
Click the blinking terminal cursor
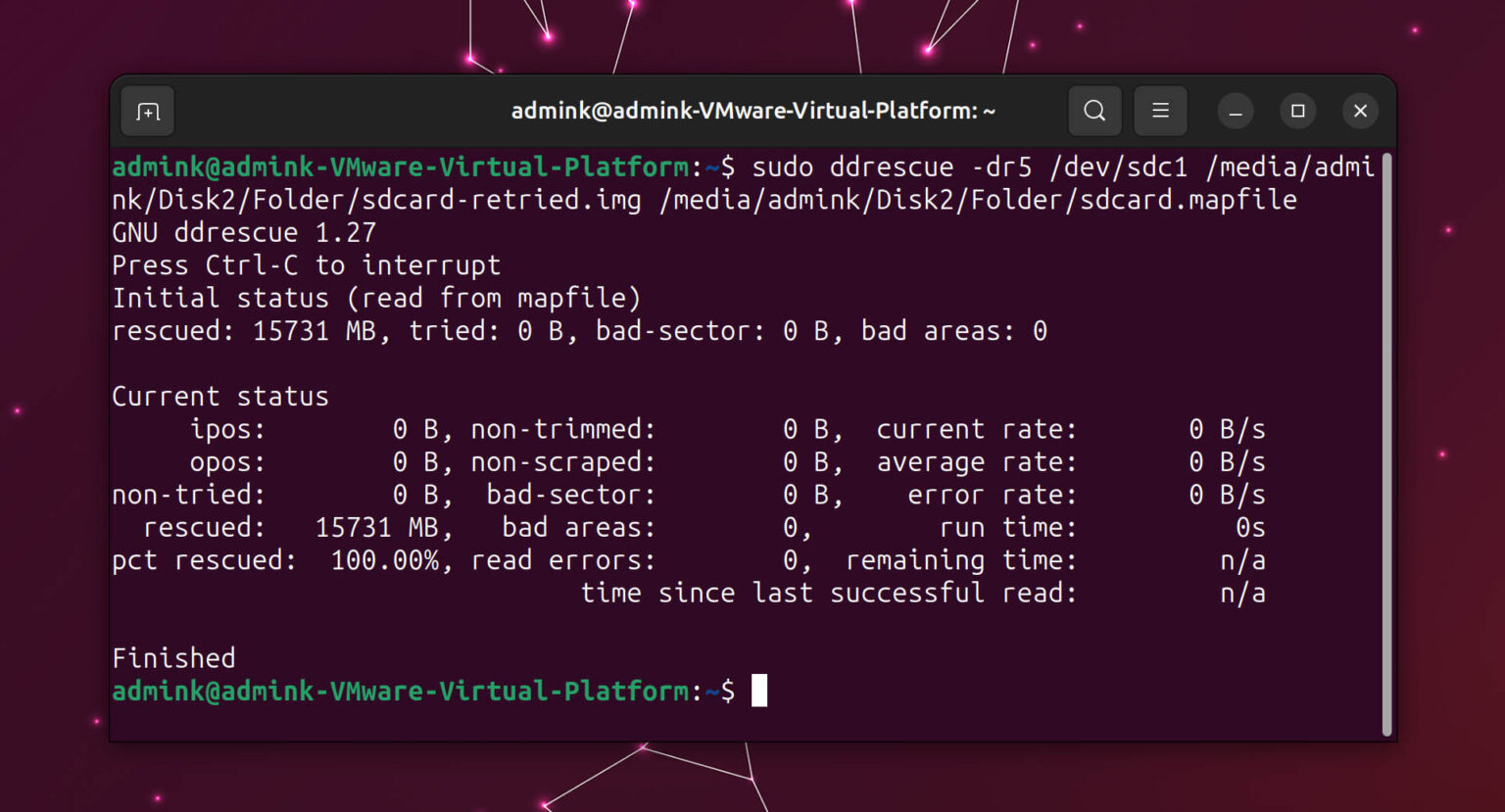point(759,691)
